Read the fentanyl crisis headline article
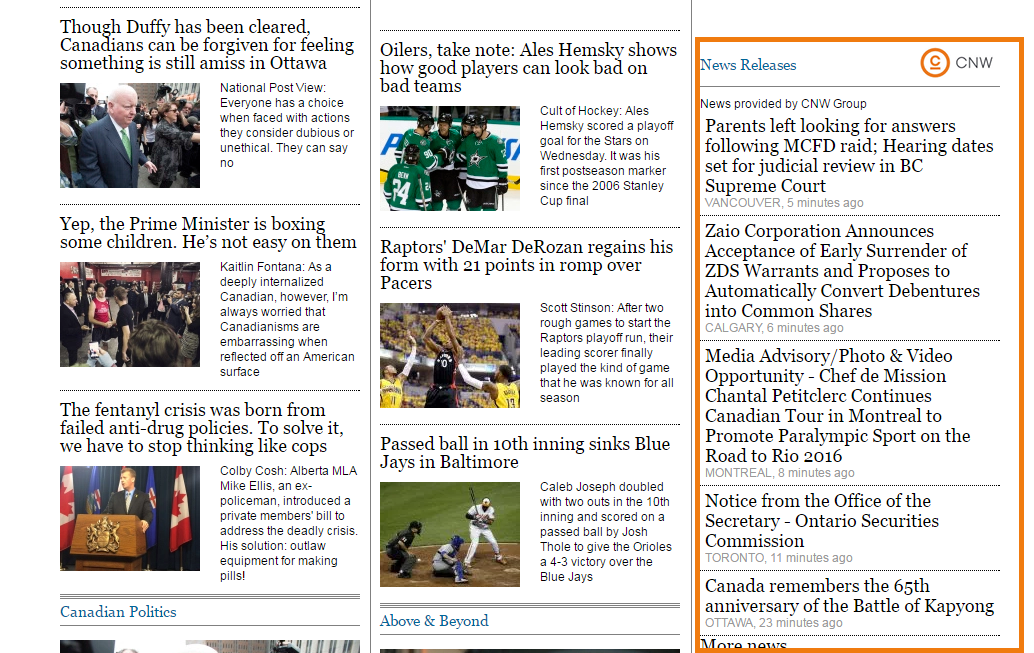 click(x=202, y=427)
